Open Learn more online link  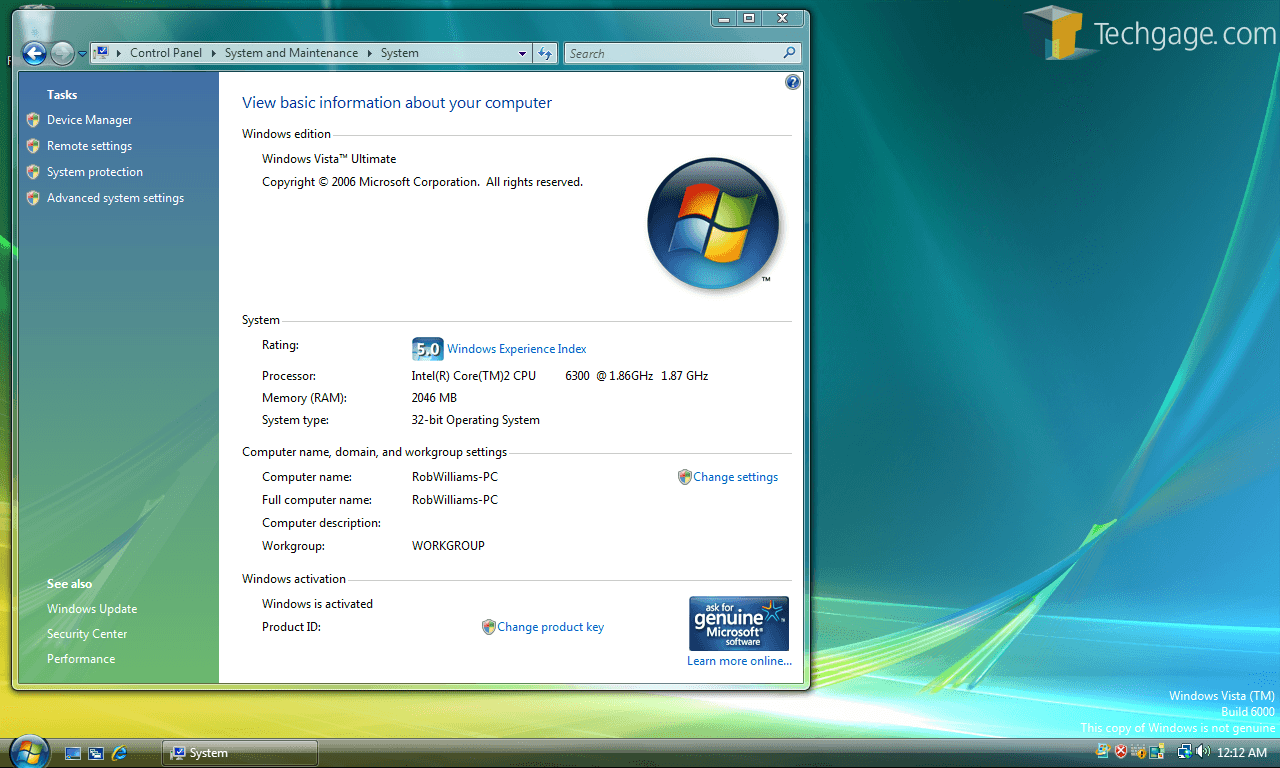click(739, 661)
